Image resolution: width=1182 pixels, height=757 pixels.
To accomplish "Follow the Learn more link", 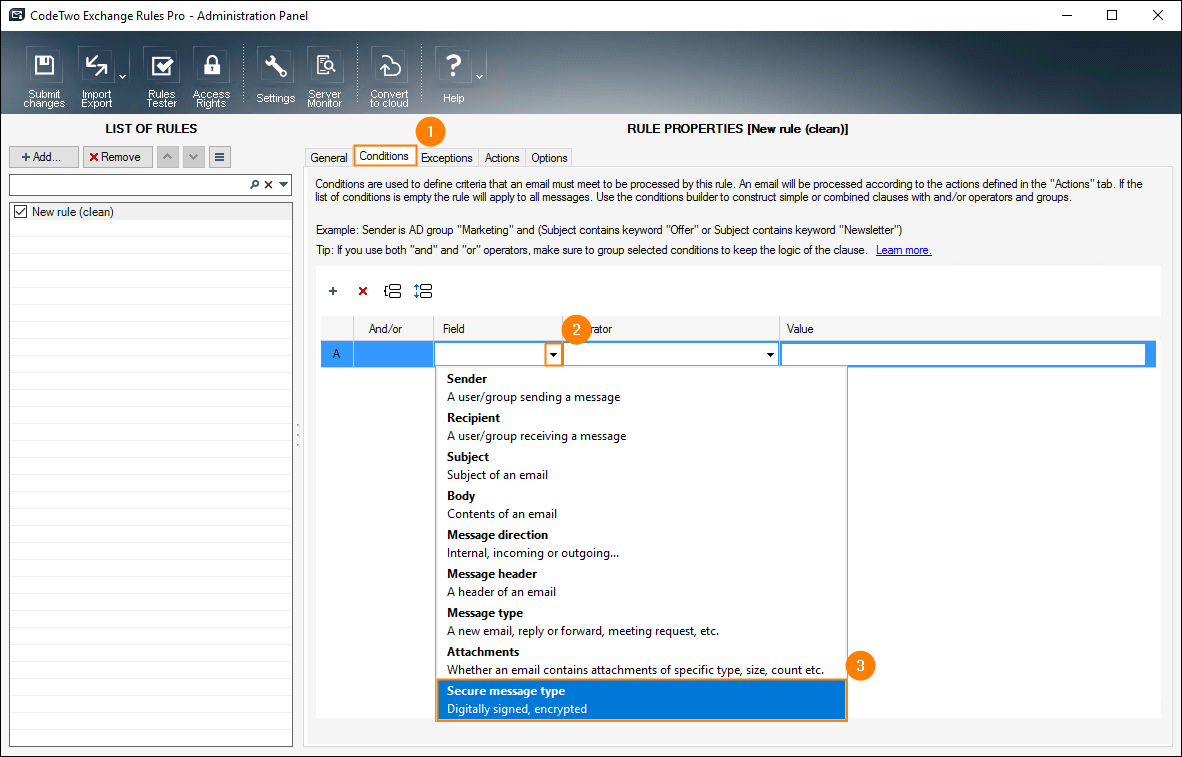I will coord(903,250).
